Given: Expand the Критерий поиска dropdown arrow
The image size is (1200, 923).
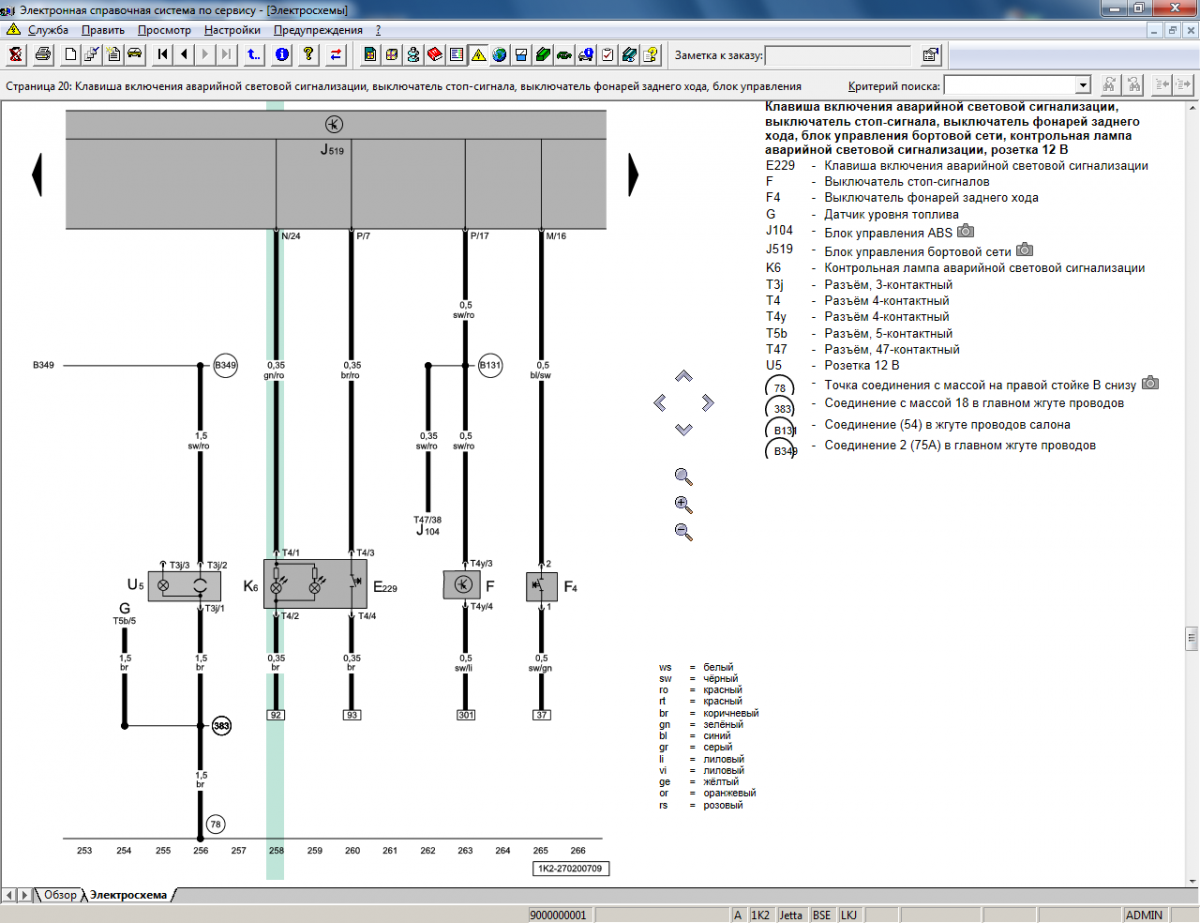Looking at the screenshot, I should click(1082, 85).
